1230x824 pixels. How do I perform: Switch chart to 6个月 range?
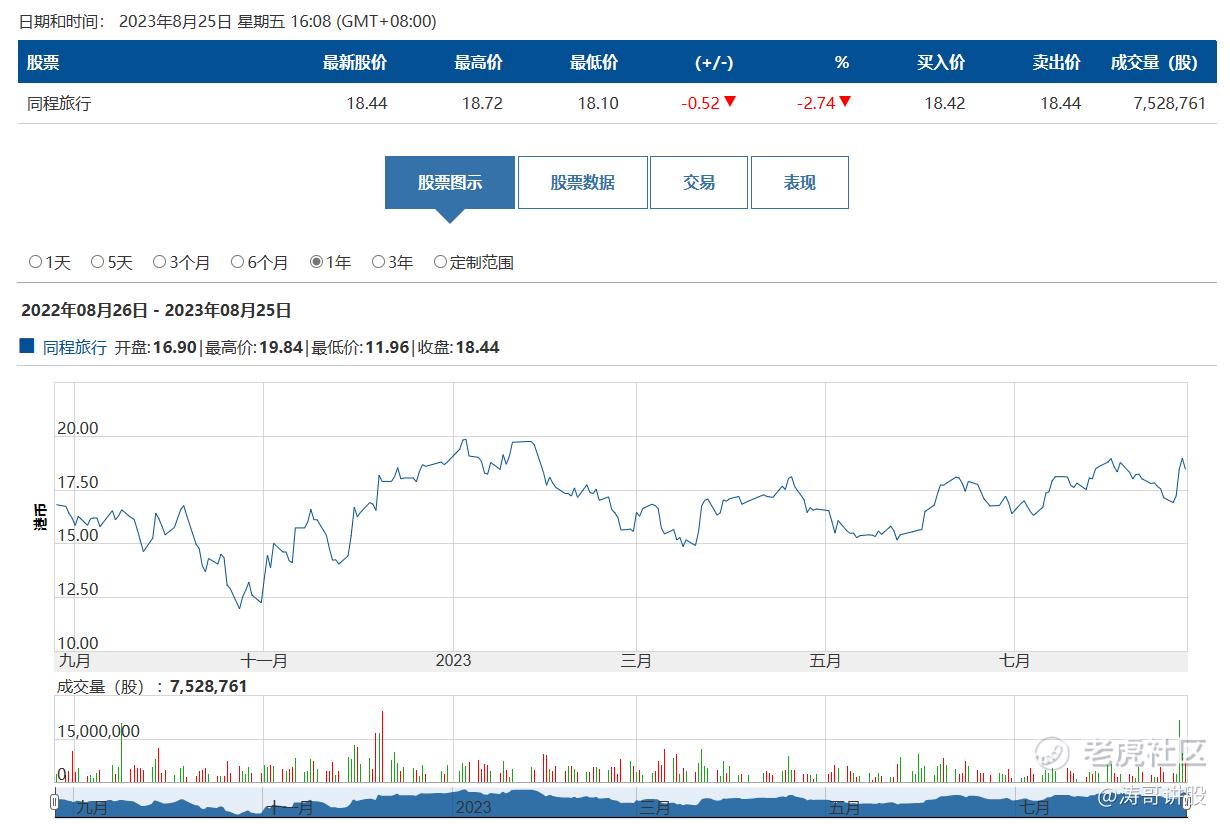pyautogui.click(x=238, y=262)
